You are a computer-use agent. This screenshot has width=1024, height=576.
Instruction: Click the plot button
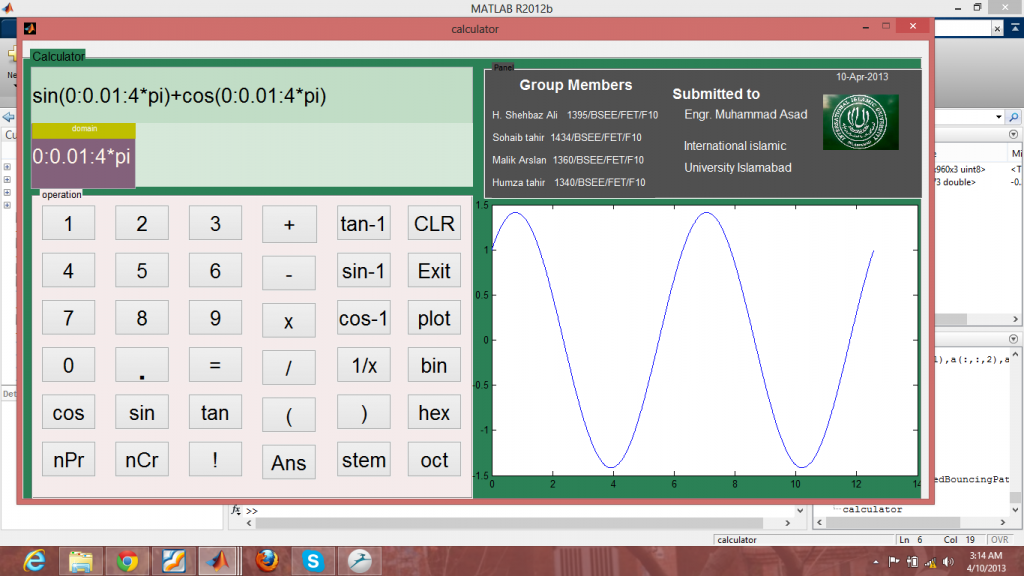tap(434, 318)
